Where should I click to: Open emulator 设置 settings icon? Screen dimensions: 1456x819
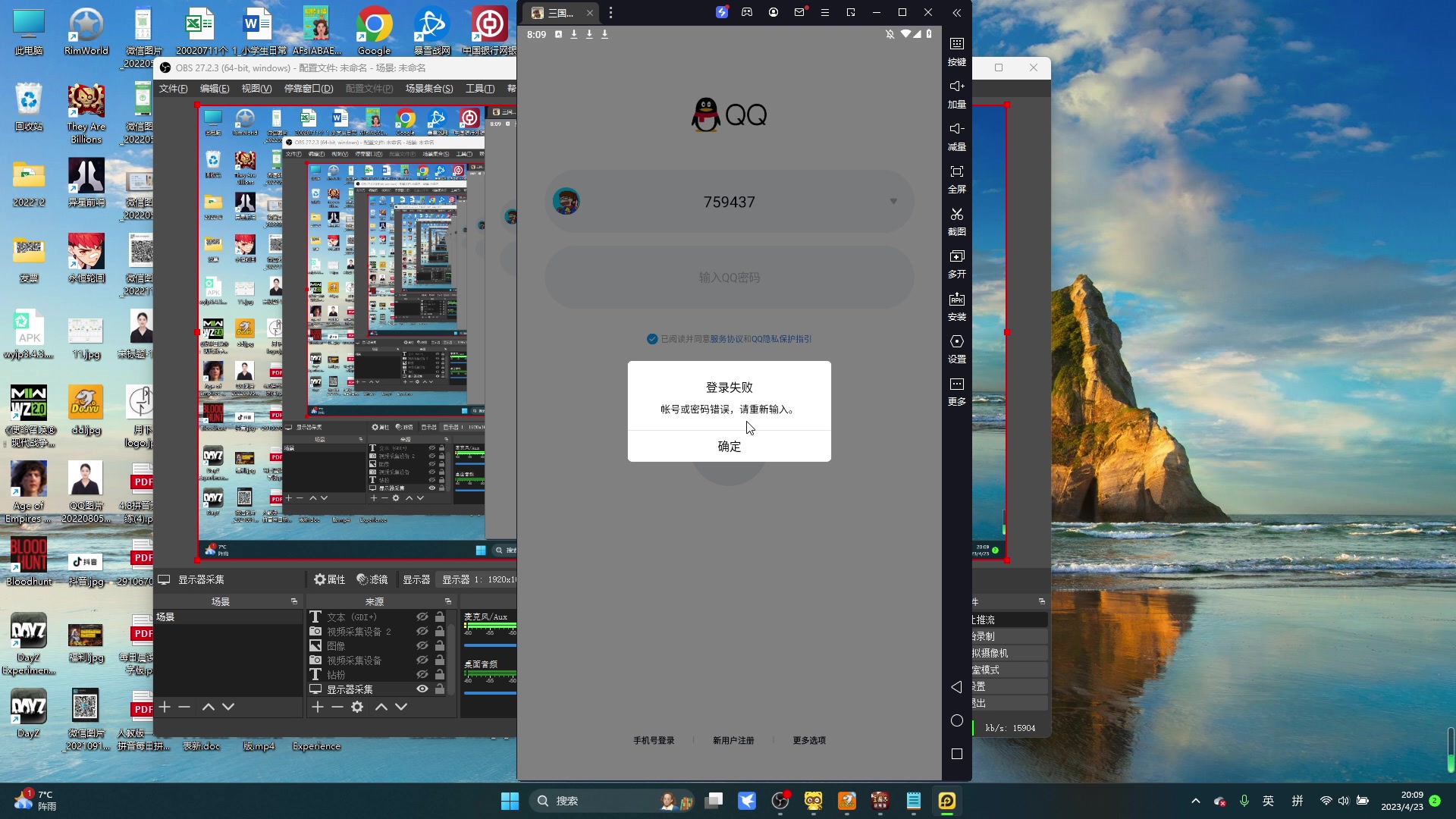coord(957,349)
